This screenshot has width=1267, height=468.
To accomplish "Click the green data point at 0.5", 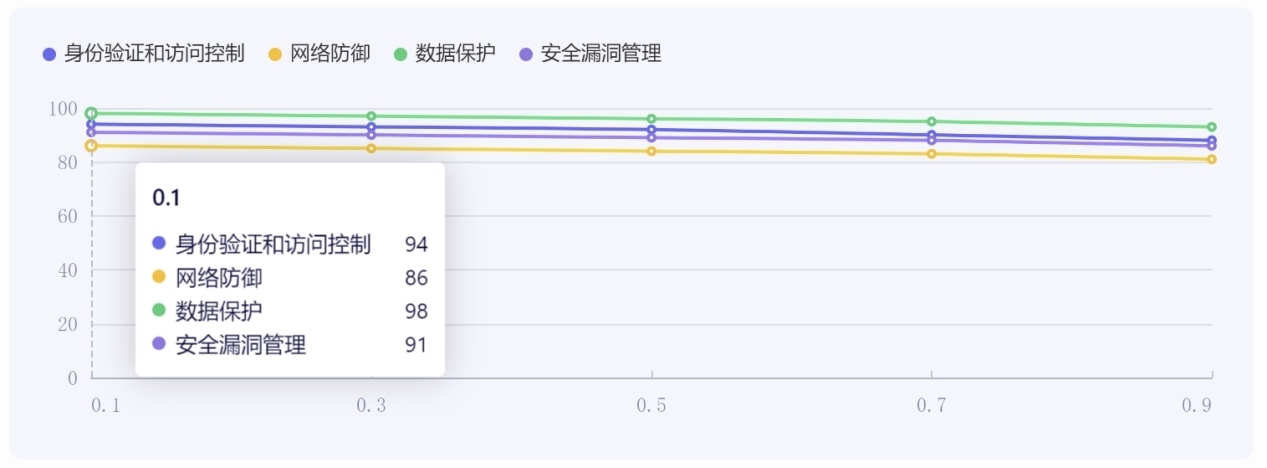I will (651, 119).
